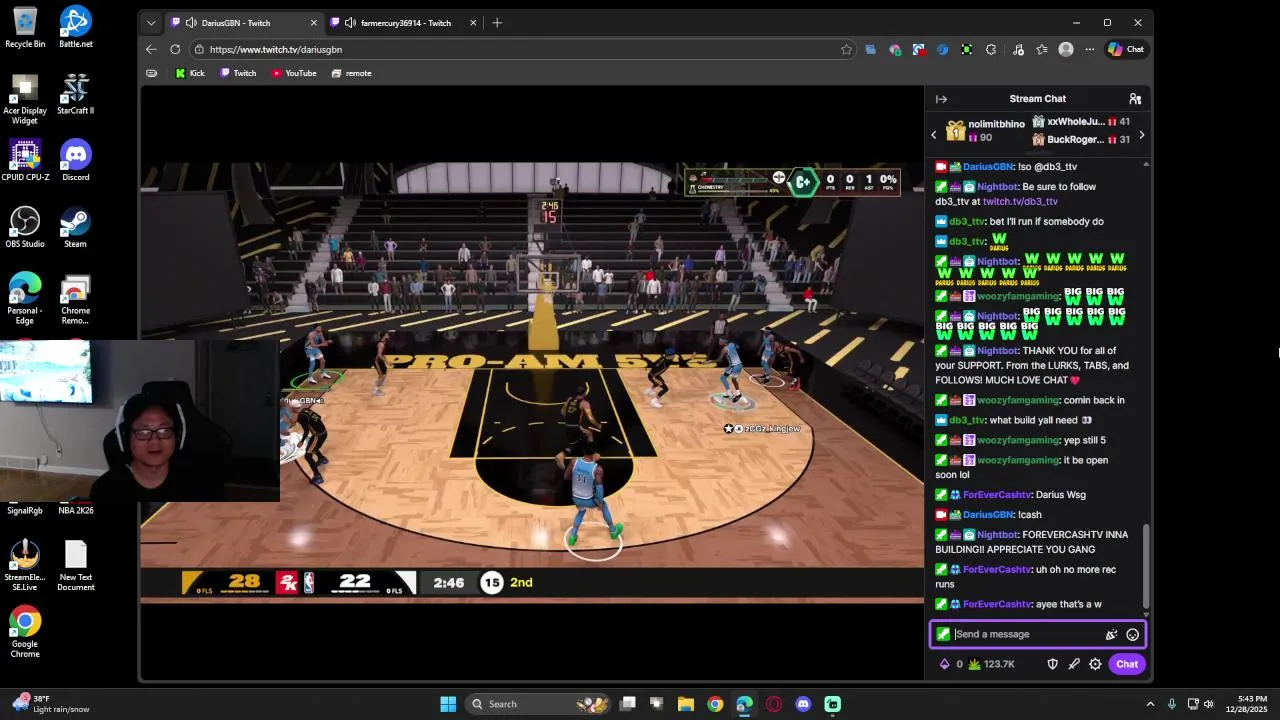Screen dimensions: 1280x720
Task: Open browser extensions puzzle icon
Action: 991,49
